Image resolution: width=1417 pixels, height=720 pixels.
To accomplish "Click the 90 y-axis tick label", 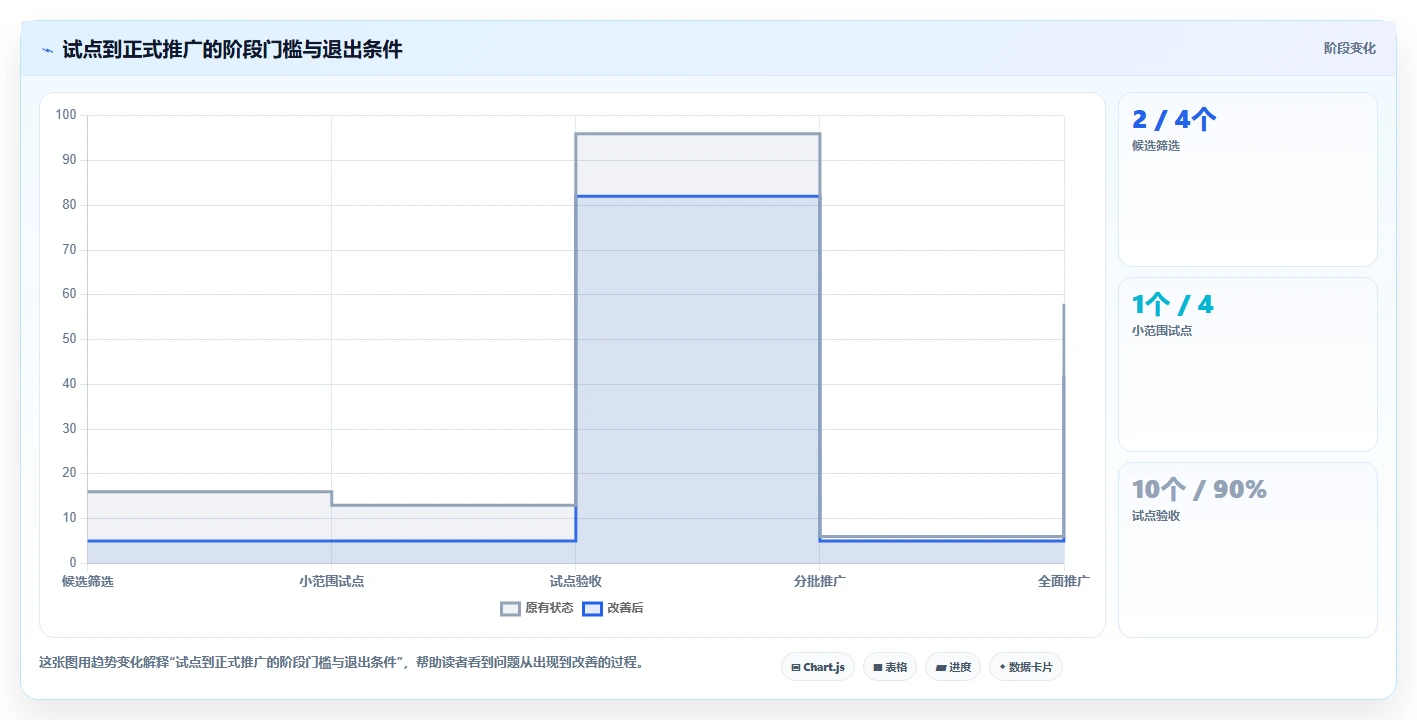I will [x=70, y=160].
